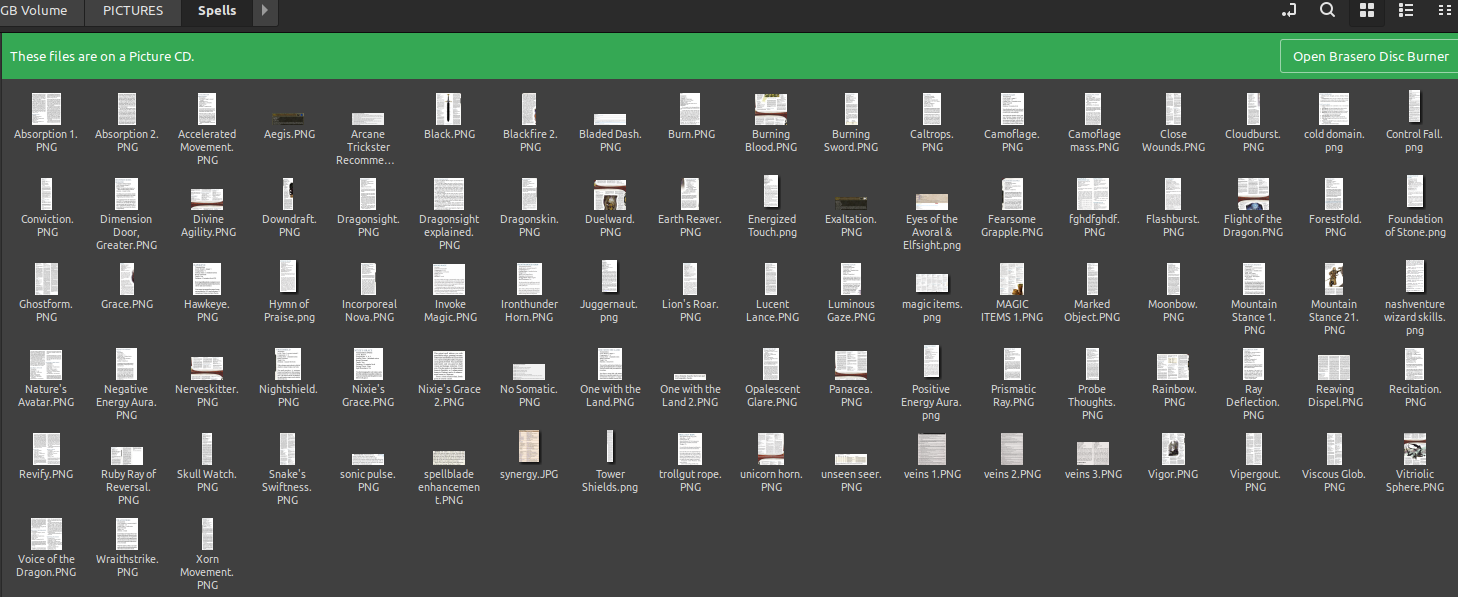Select the Duelward.PNG file
Image resolution: width=1458 pixels, height=597 pixels.
click(x=610, y=208)
